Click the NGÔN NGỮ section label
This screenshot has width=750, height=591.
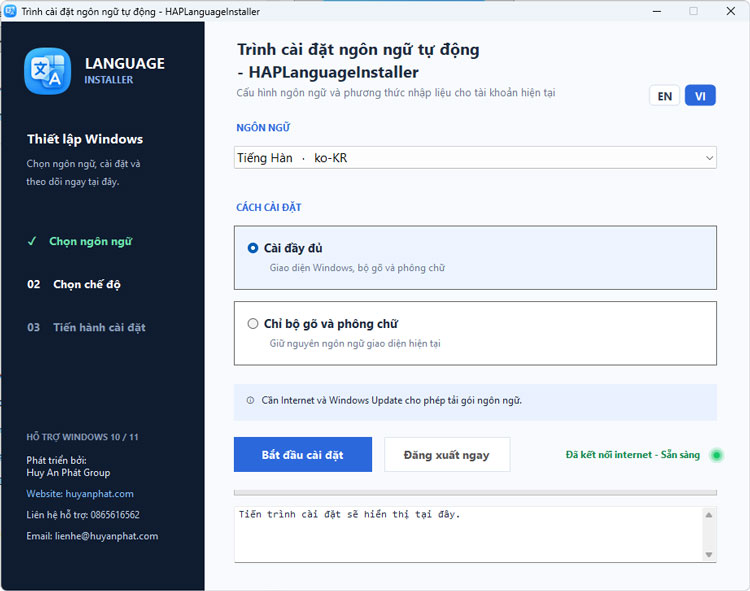coord(263,128)
